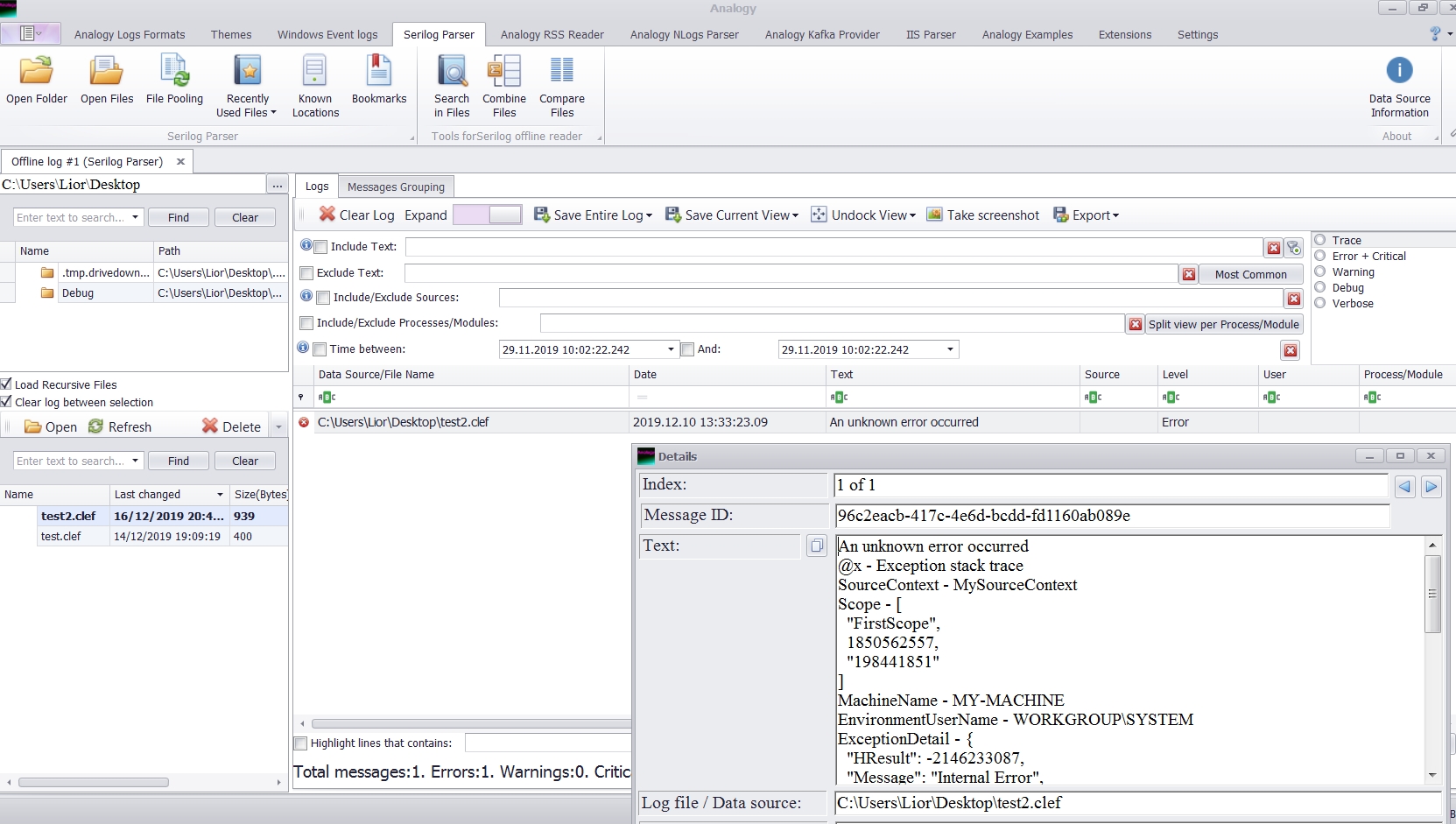View Data Source Information
The image size is (1456, 824).
(1399, 86)
